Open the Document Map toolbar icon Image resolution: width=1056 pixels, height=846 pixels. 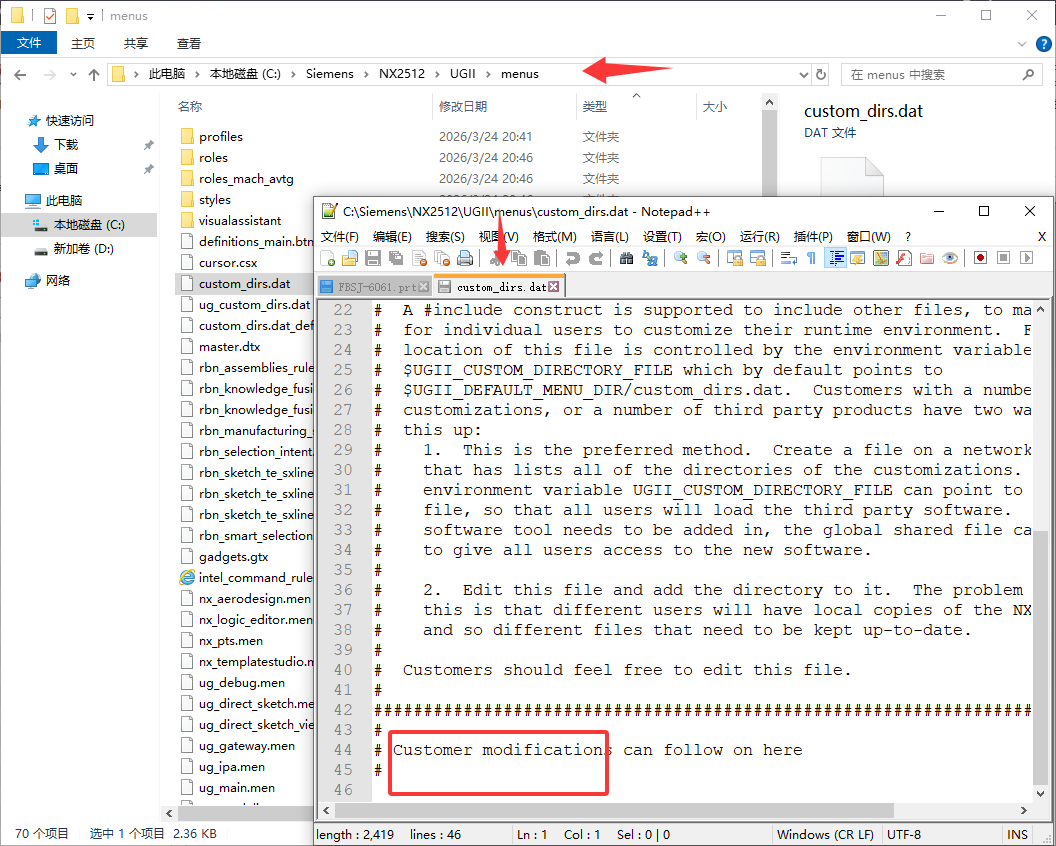[x=881, y=258]
